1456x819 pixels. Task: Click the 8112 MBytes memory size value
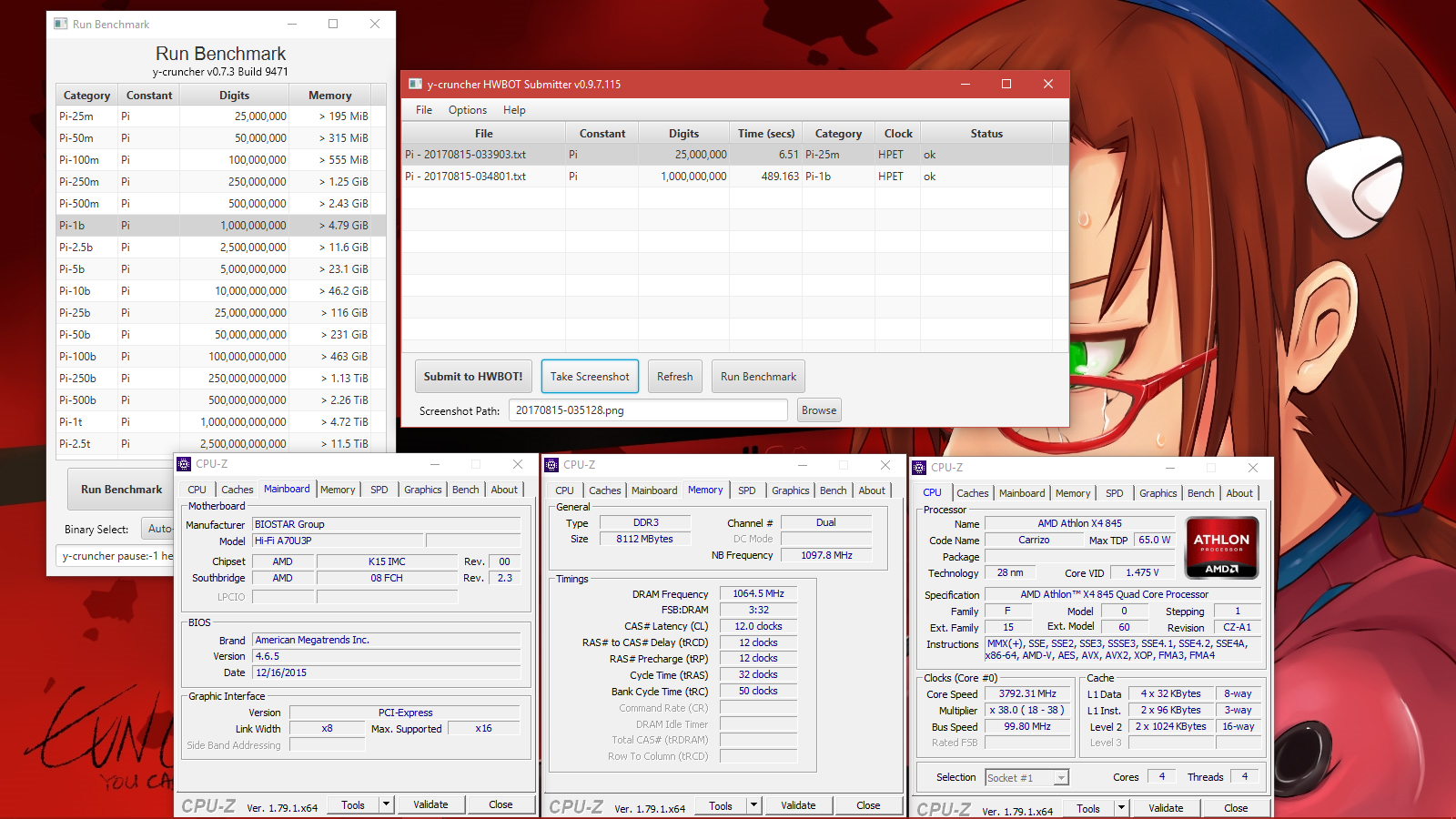pos(645,539)
